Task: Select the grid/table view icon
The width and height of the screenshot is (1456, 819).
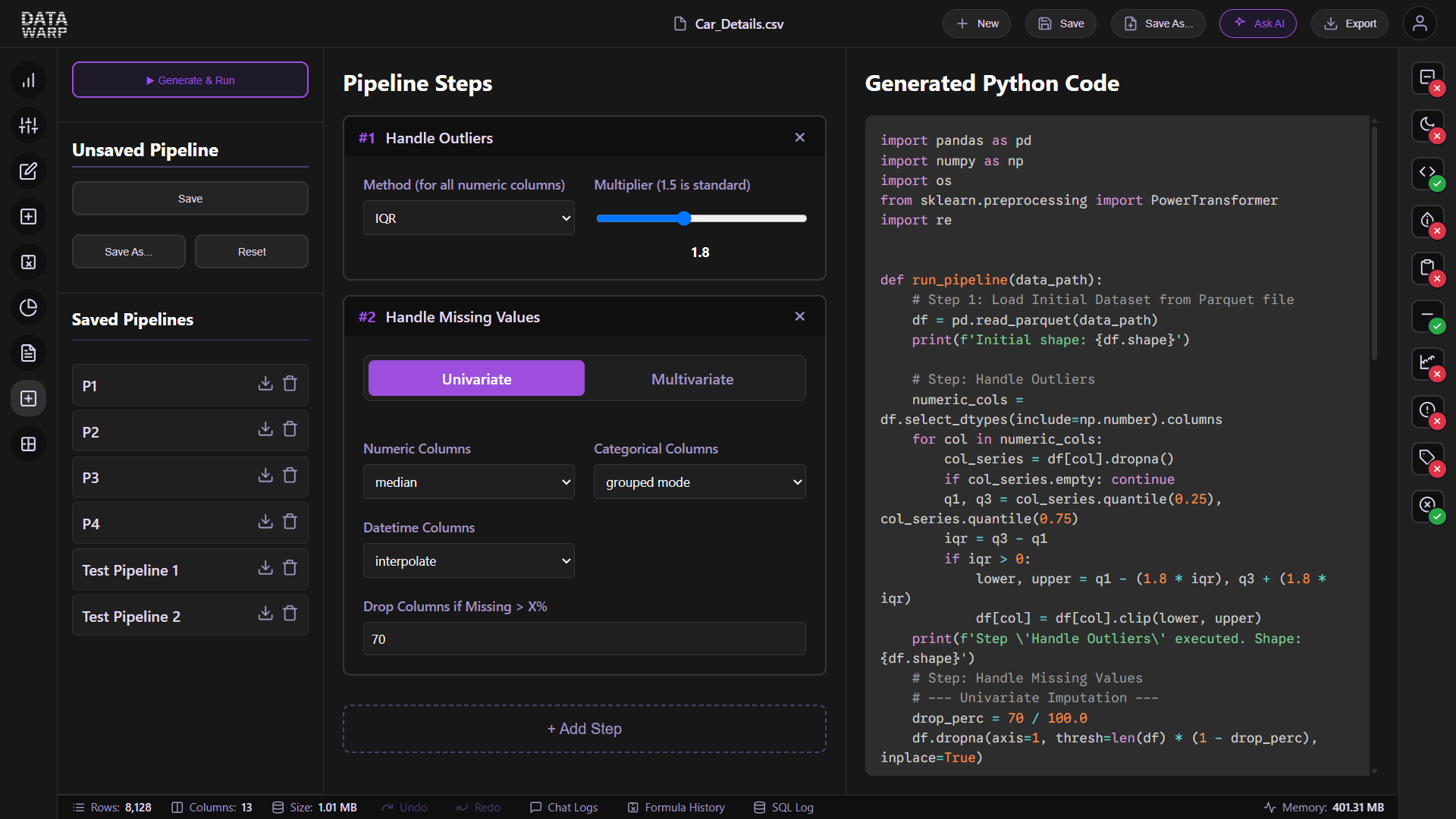Action: click(x=28, y=444)
